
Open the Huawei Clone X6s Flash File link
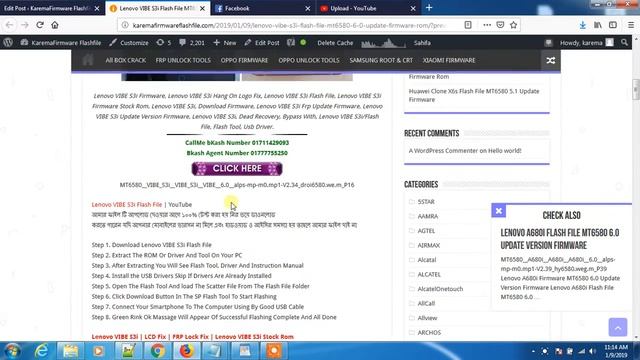point(474,95)
